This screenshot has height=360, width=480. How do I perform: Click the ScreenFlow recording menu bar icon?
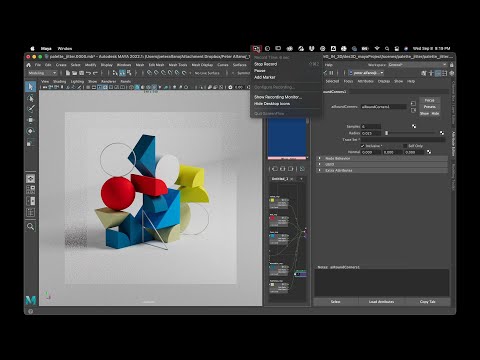[x=256, y=49]
